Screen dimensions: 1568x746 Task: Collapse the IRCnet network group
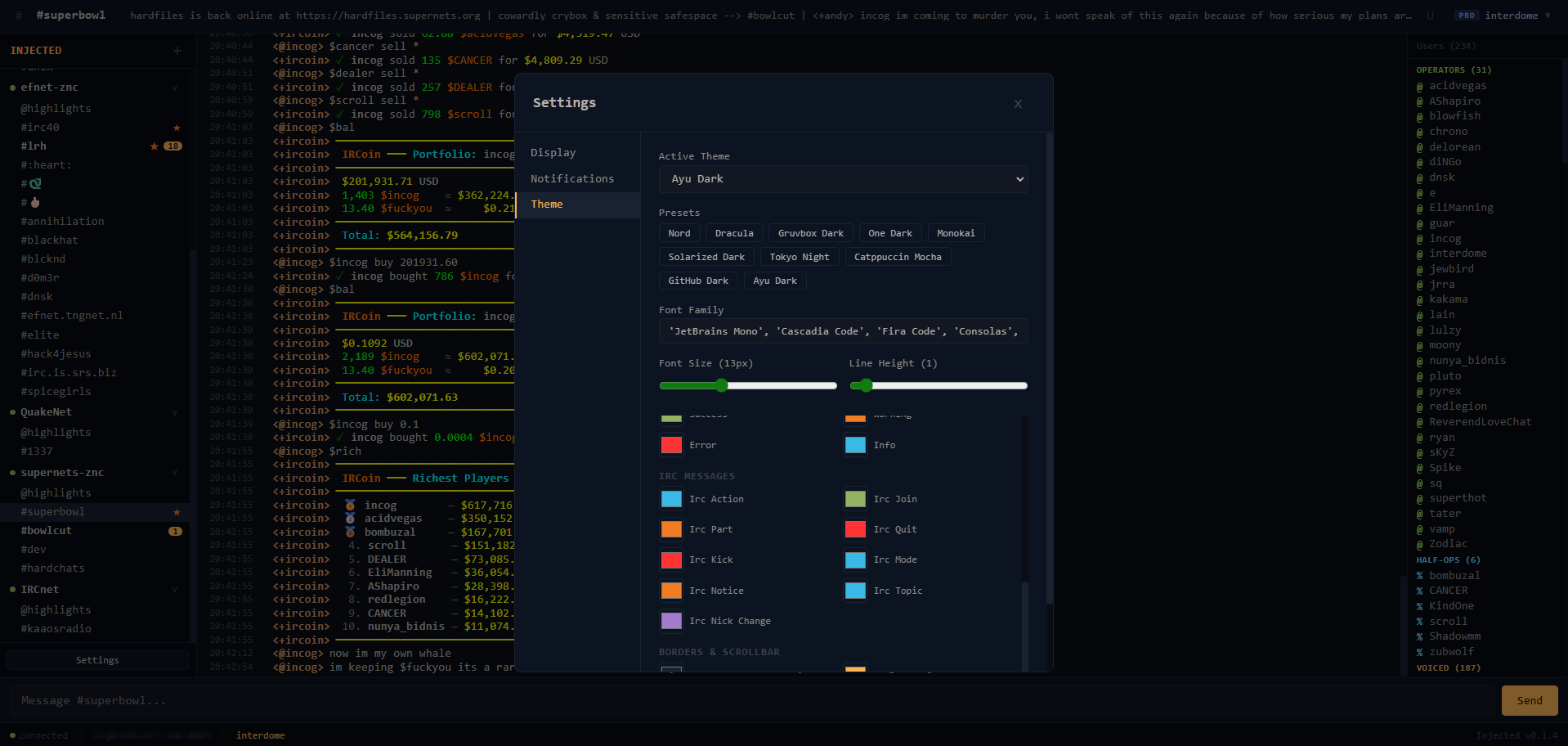[174, 590]
